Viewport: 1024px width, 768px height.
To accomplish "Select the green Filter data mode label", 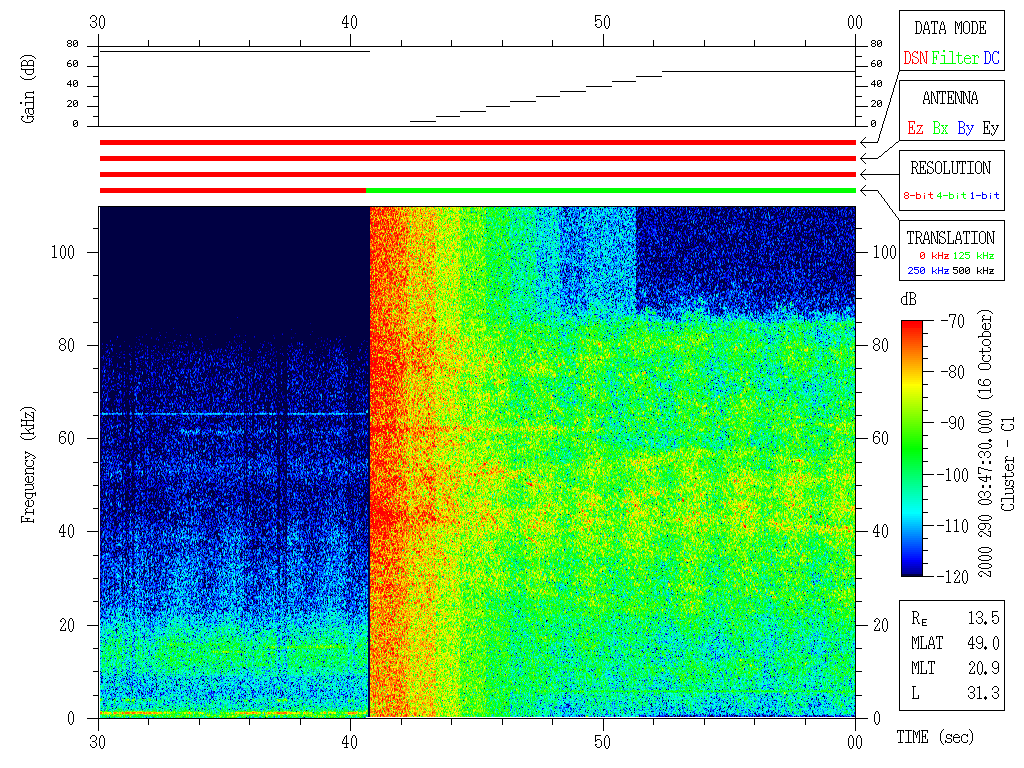I will (955, 59).
